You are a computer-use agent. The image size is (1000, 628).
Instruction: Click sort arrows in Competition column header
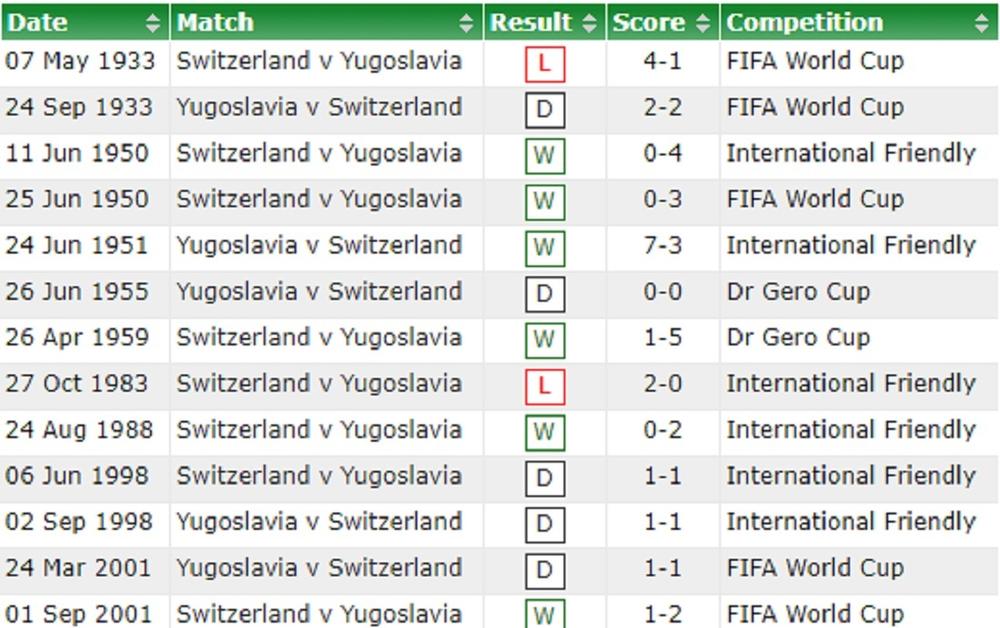983,23
